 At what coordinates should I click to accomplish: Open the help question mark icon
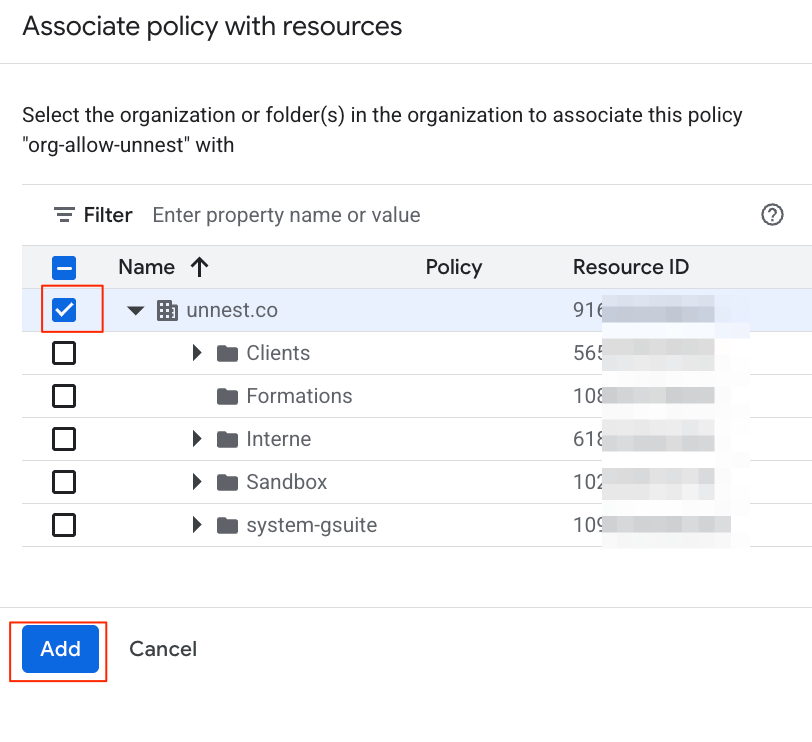tap(772, 215)
